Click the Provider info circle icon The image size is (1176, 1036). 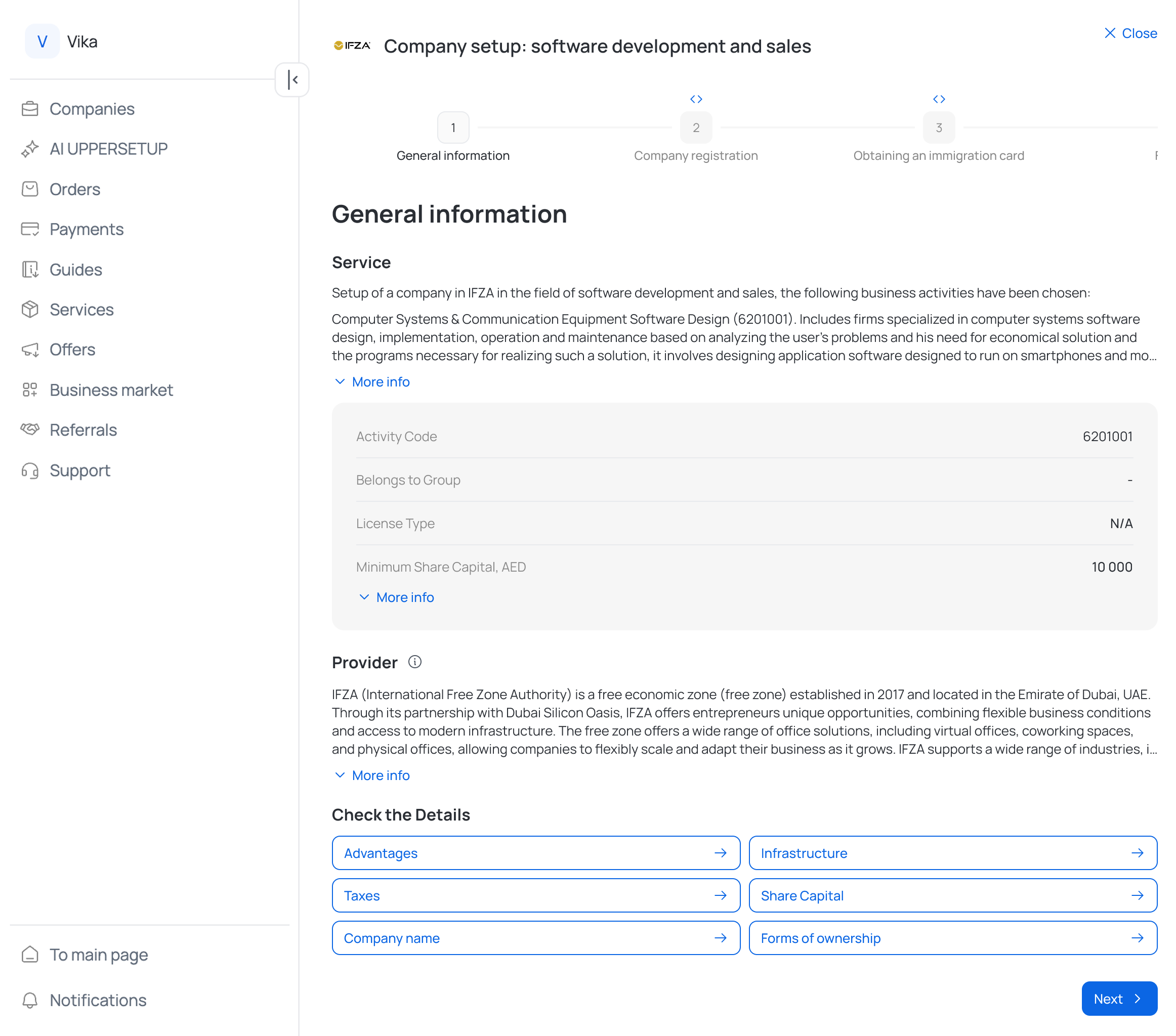point(414,662)
